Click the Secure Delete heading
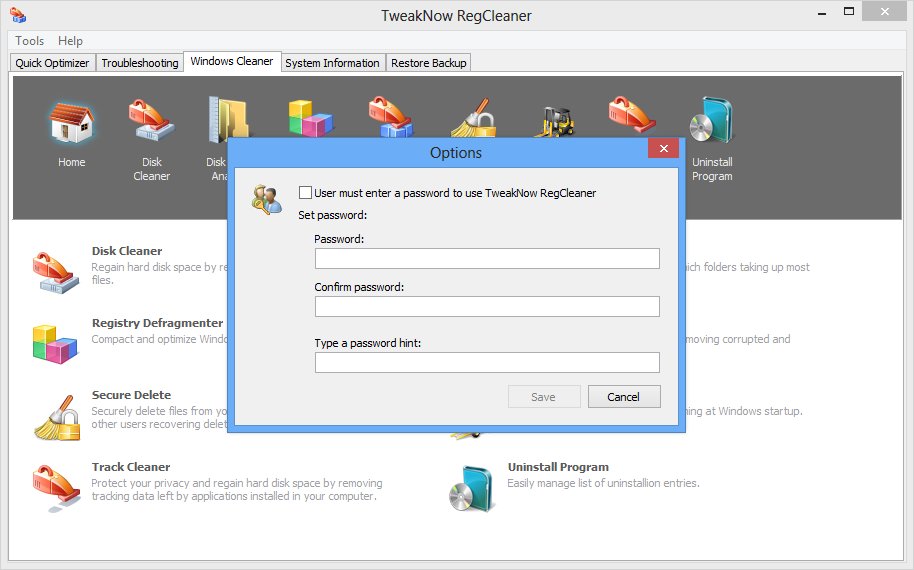The height and width of the screenshot is (570, 914). tap(131, 395)
